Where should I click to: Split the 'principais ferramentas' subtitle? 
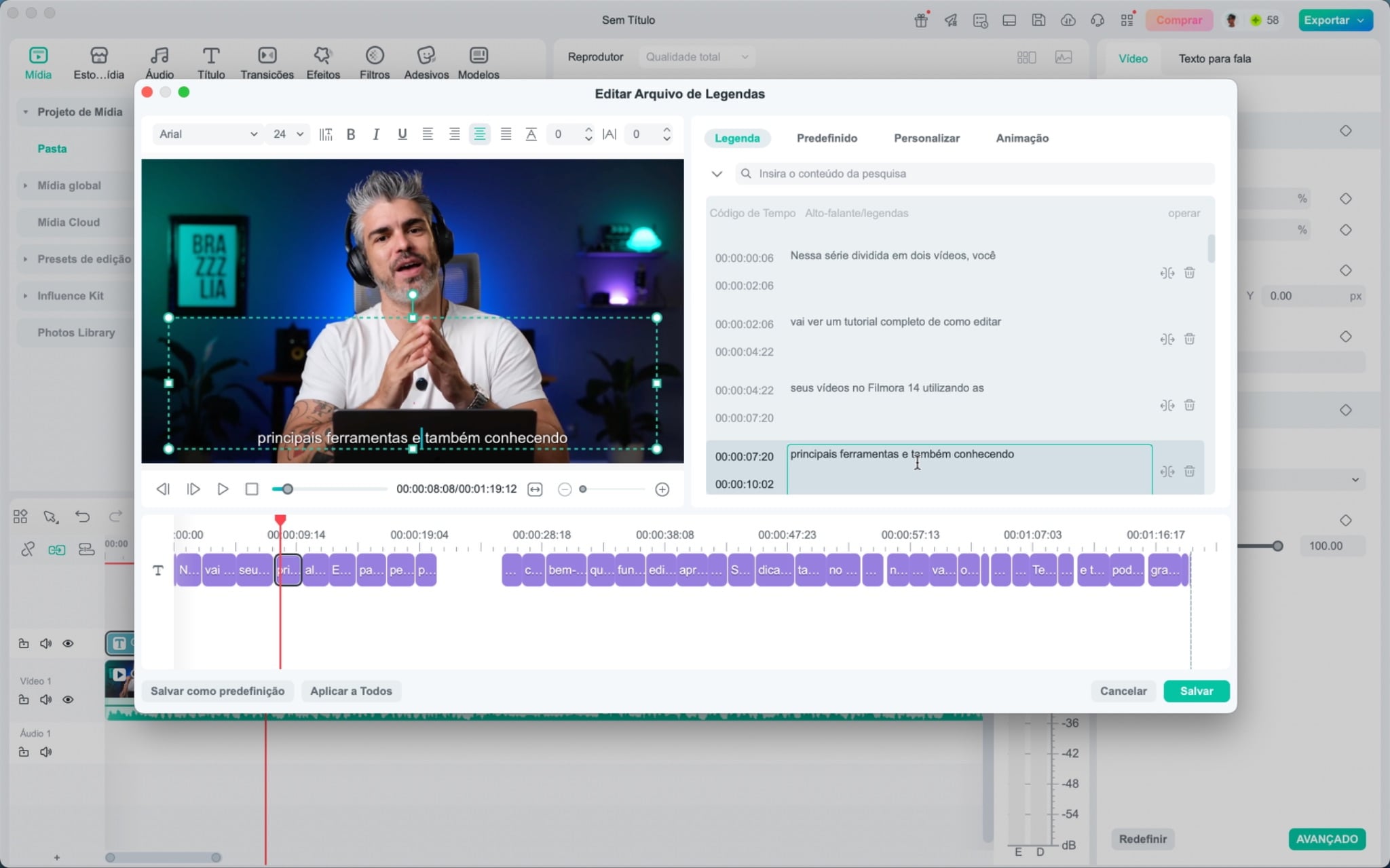point(1167,472)
